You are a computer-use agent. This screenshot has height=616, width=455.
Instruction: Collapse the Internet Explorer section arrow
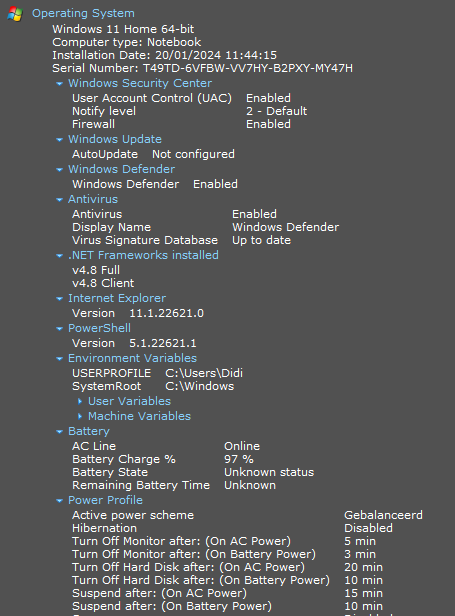[60, 299]
